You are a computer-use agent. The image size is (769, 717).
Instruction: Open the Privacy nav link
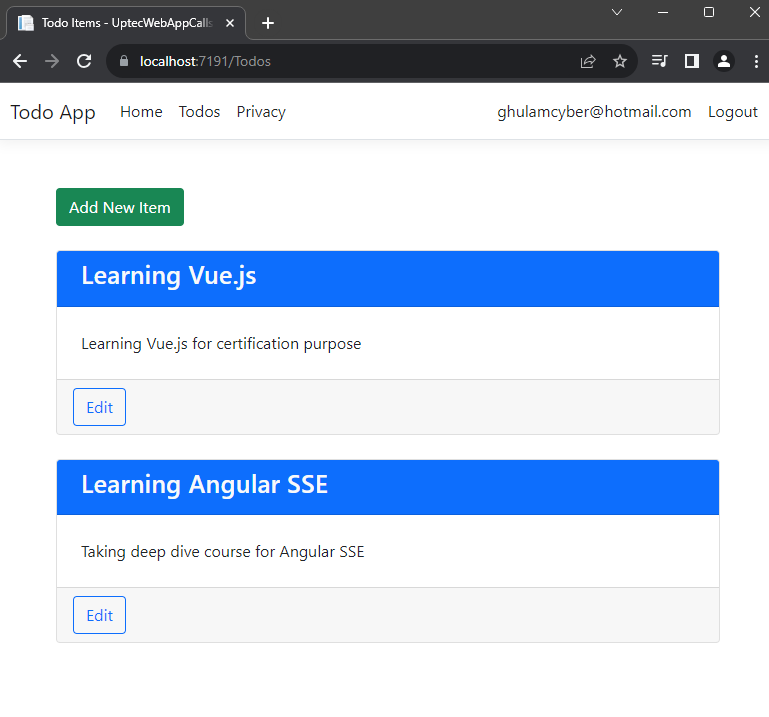tap(261, 112)
